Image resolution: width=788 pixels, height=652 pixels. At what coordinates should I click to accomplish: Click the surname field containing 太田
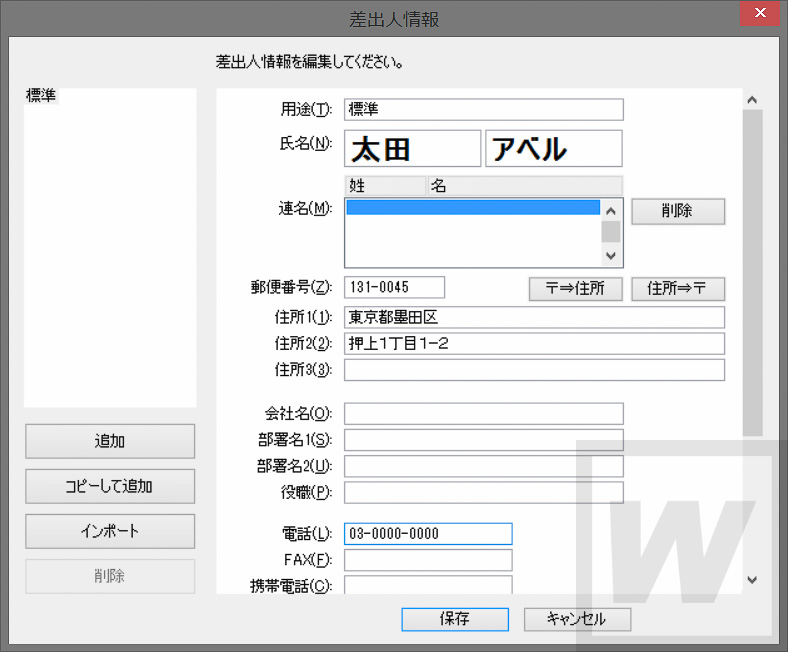pyautogui.click(x=412, y=148)
